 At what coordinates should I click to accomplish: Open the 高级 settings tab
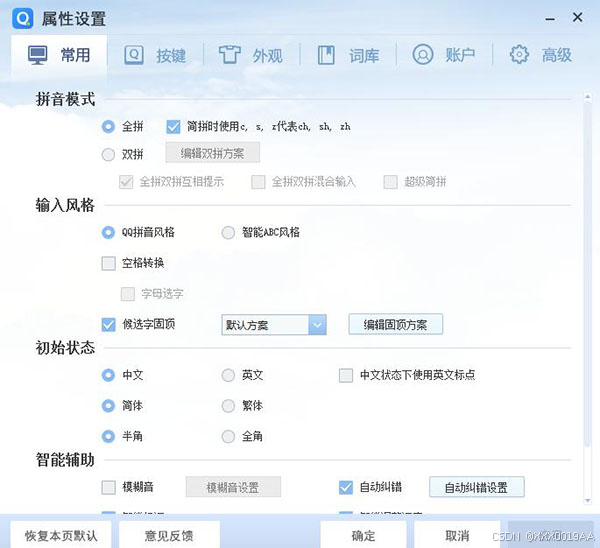click(x=540, y=55)
